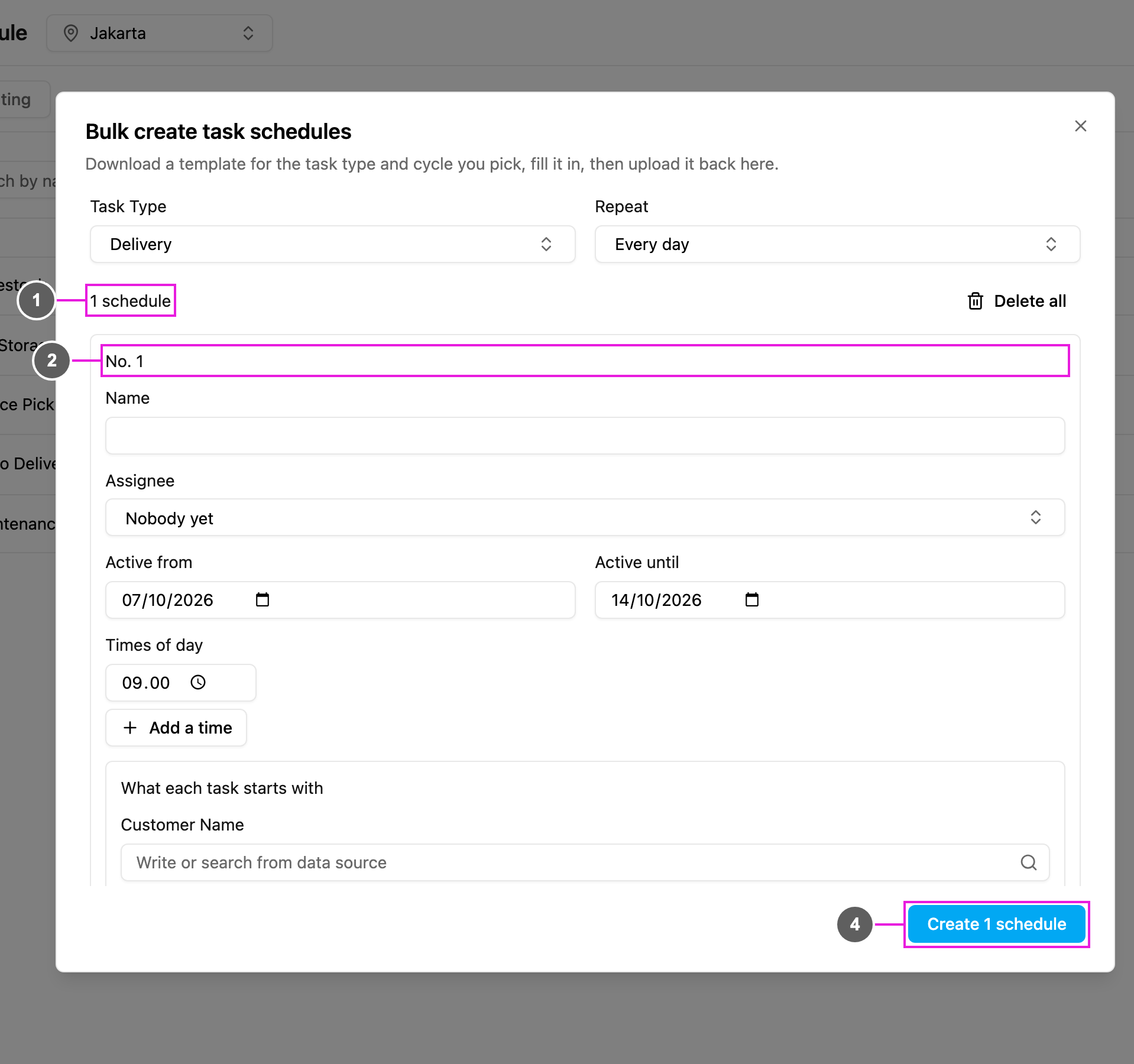Focus the Customer Name search field

(585, 862)
